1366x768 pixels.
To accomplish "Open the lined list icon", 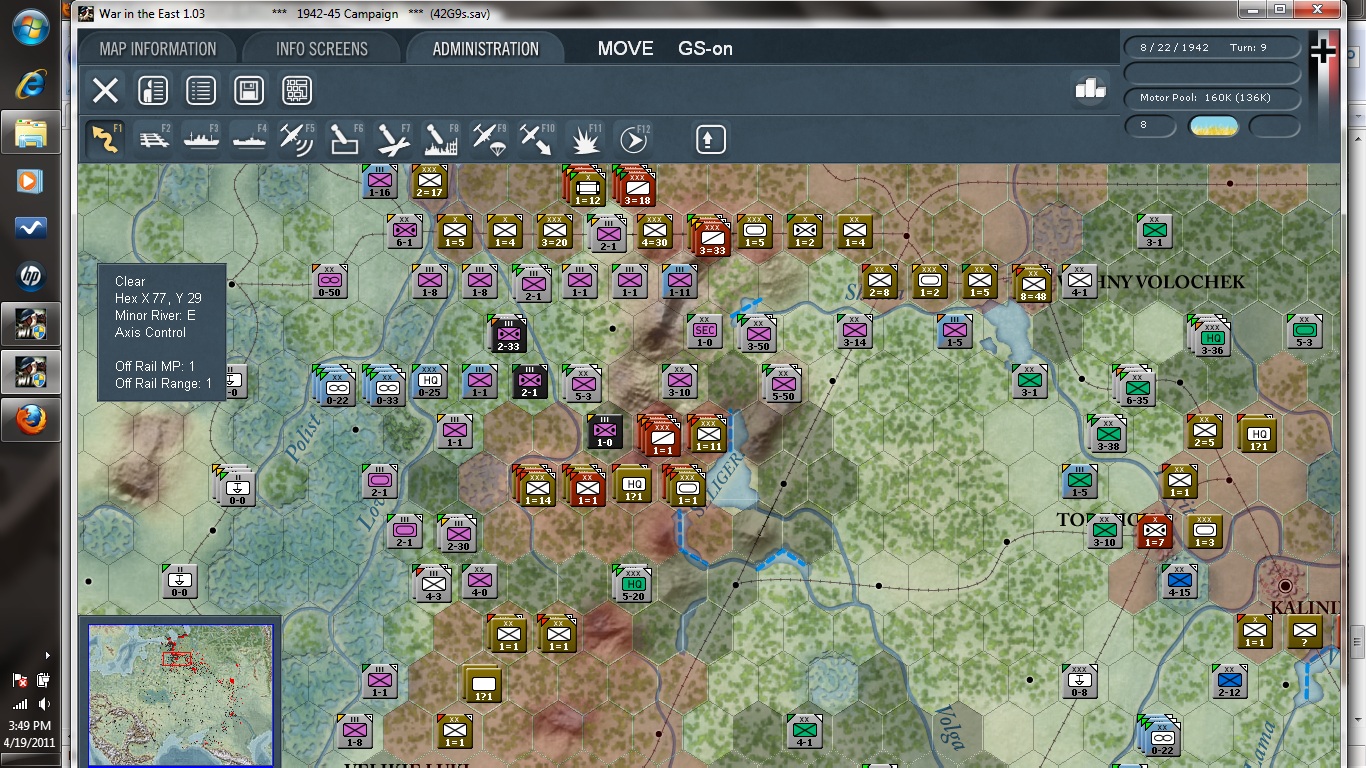I will pyautogui.click(x=201, y=91).
